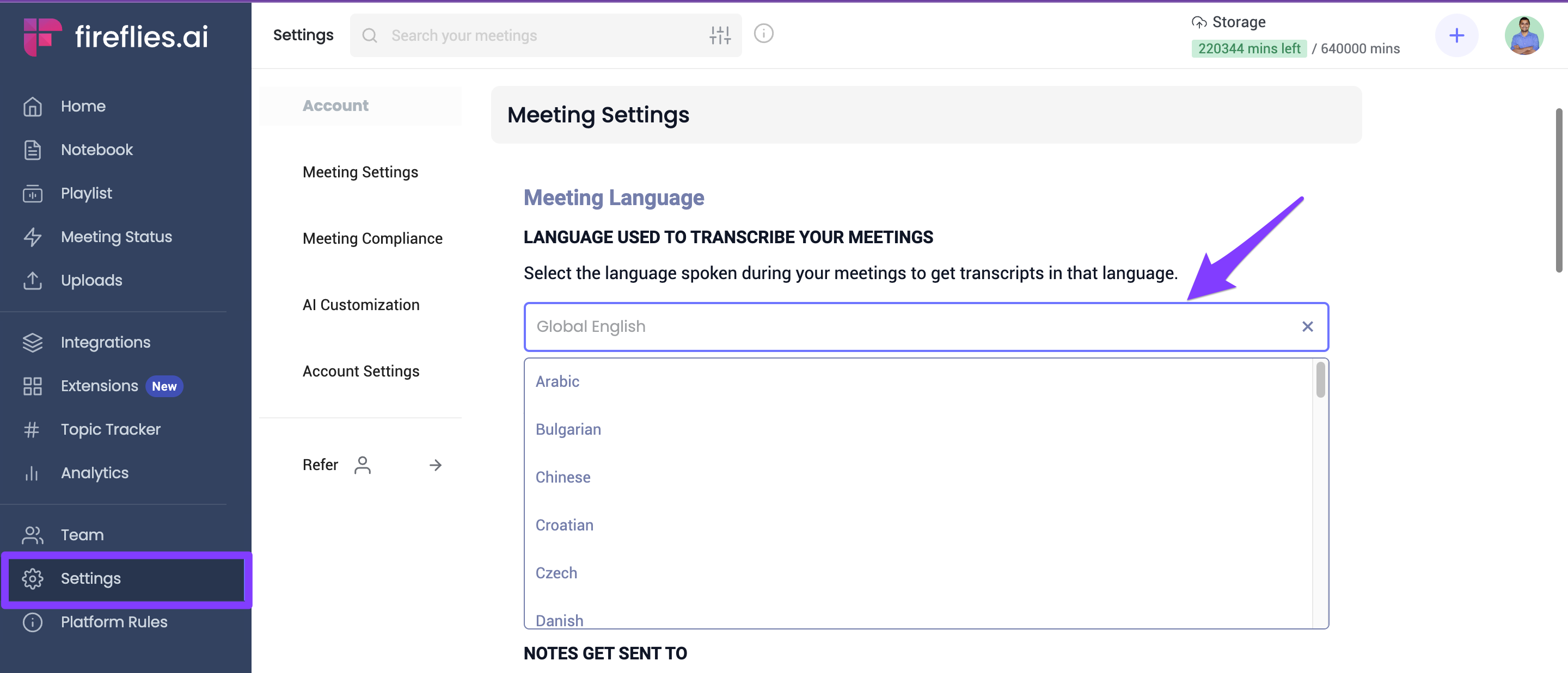
Task: Click the Notebook document icon
Action: (x=32, y=150)
